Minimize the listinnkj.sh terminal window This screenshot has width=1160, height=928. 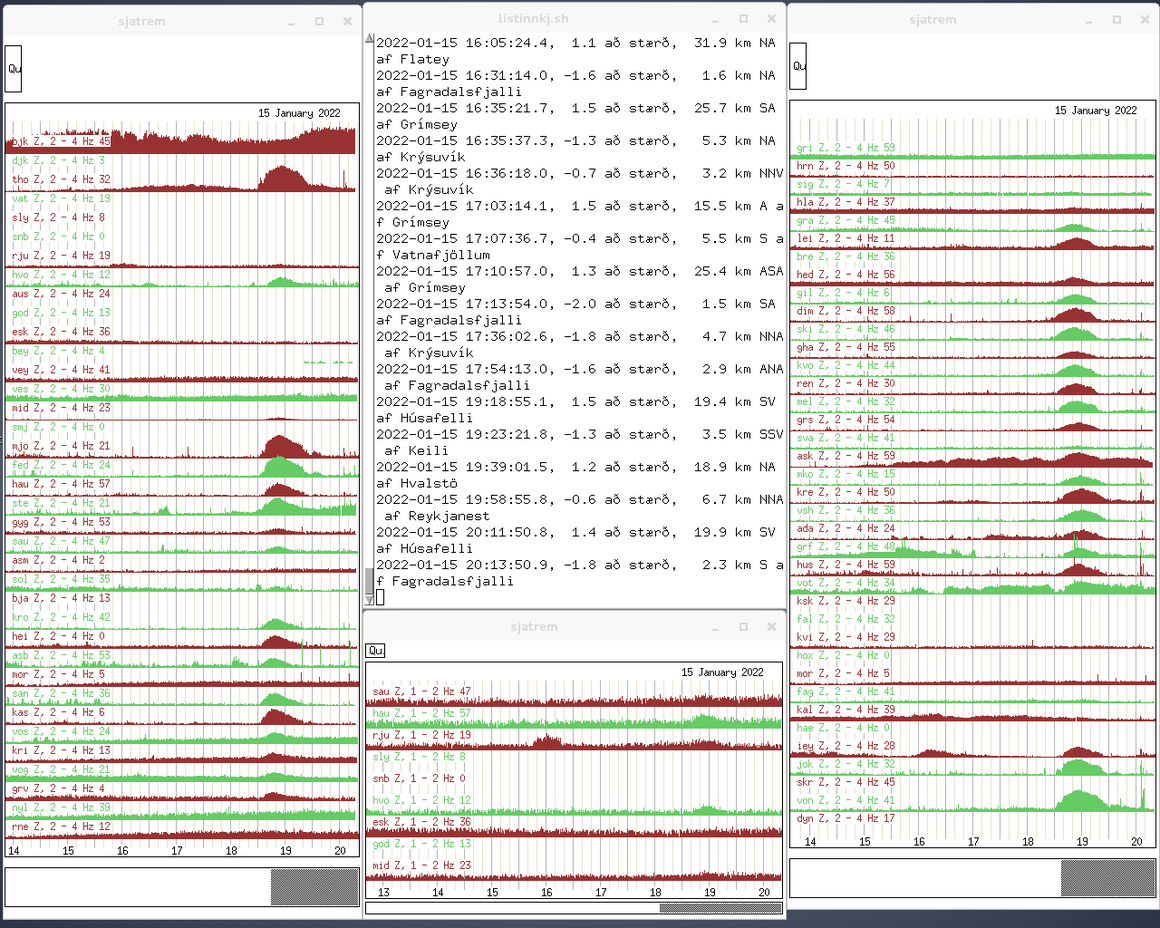[716, 19]
